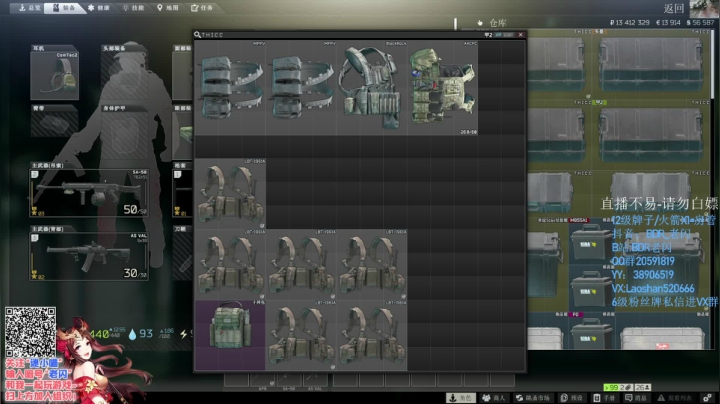The image size is (720, 404).
Task: Click the hydration value 93
Action: pos(146,334)
